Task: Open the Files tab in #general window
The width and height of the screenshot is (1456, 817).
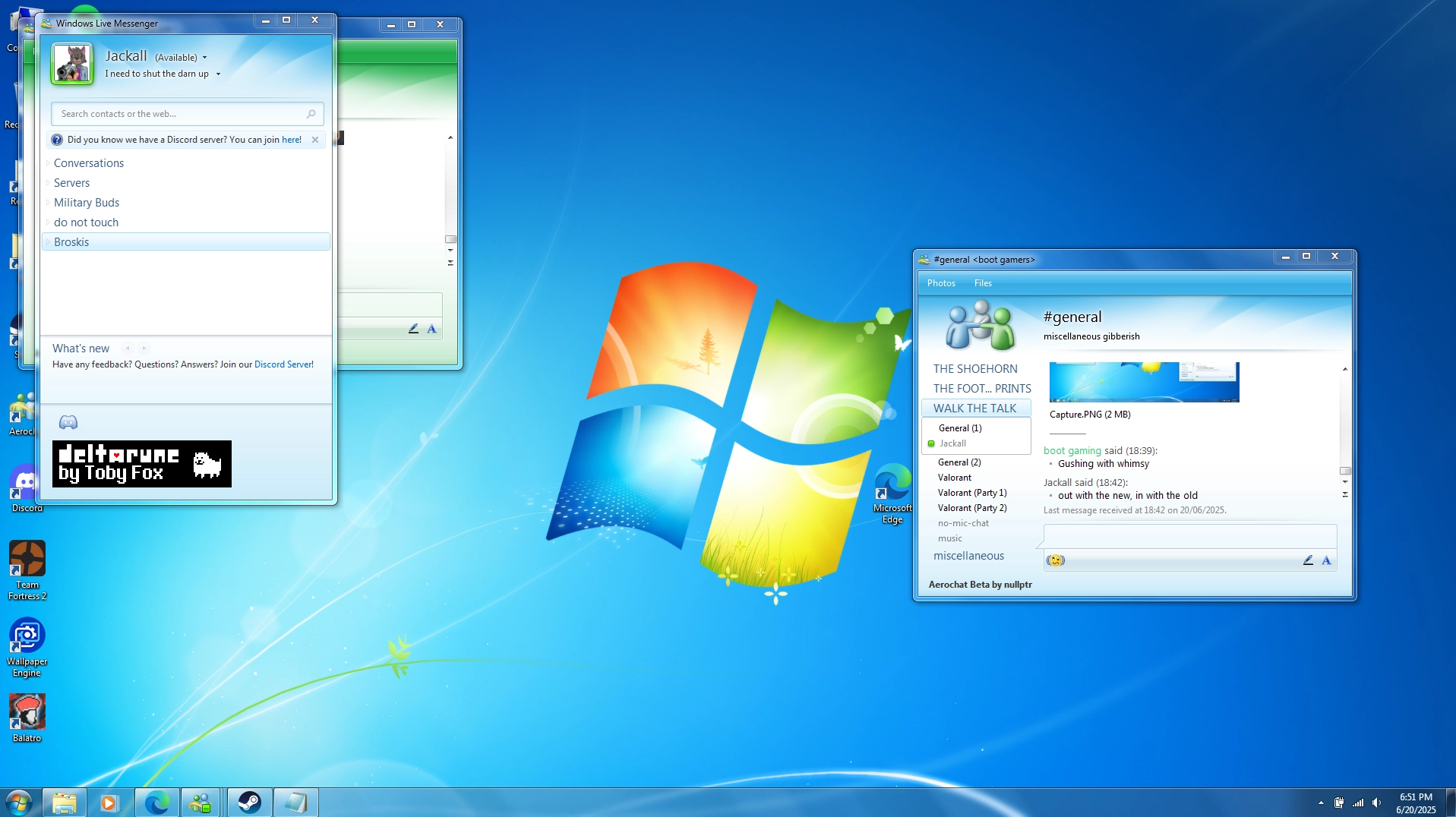Action: (983, 283)
